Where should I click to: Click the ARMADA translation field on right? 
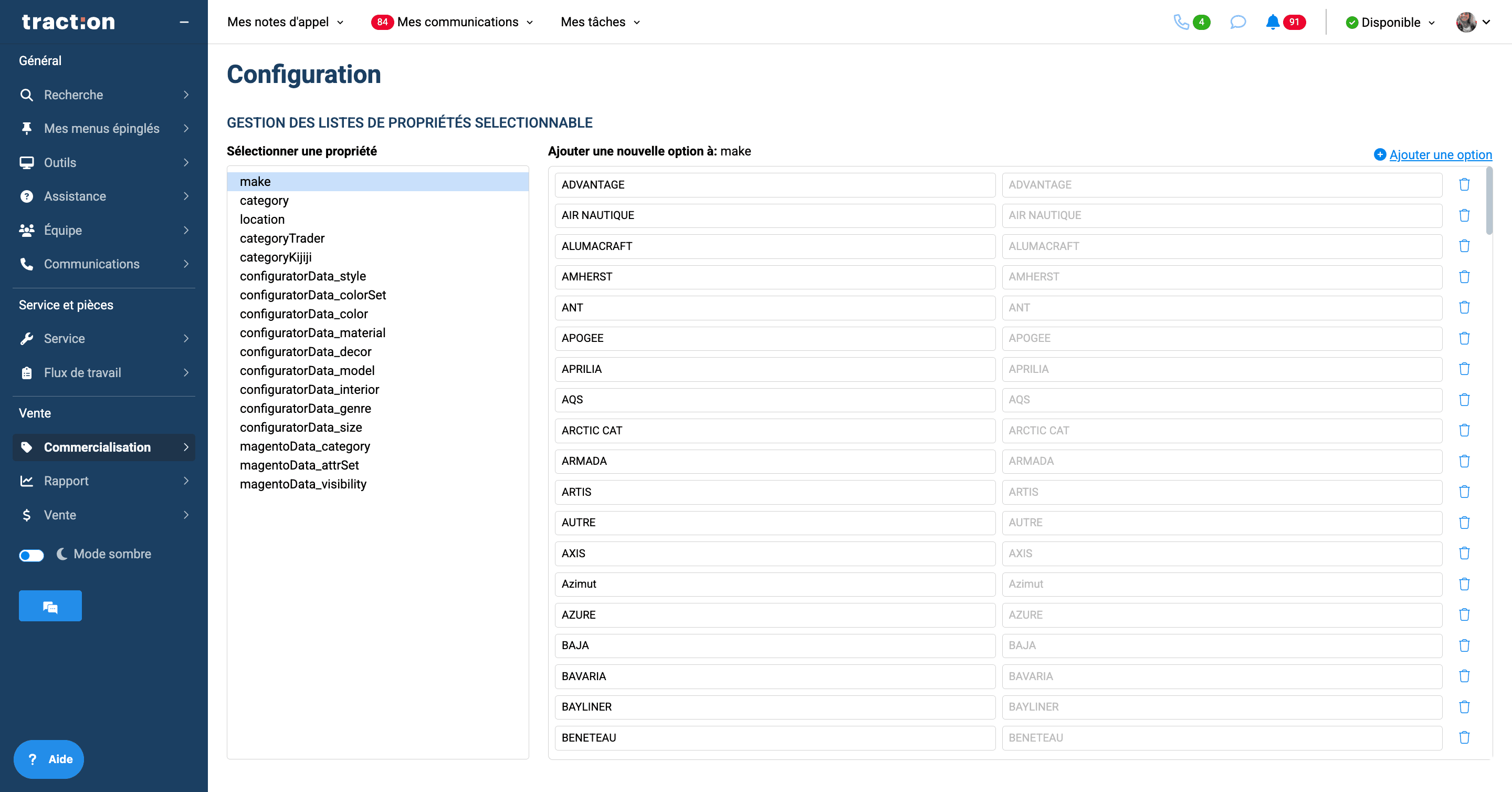[1222, 462]
